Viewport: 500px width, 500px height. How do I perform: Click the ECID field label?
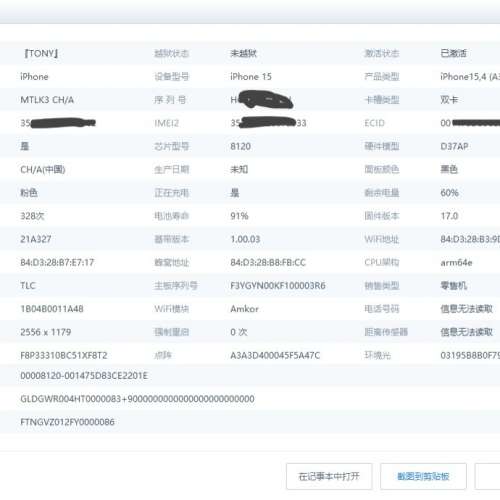[x=375, y=123]
